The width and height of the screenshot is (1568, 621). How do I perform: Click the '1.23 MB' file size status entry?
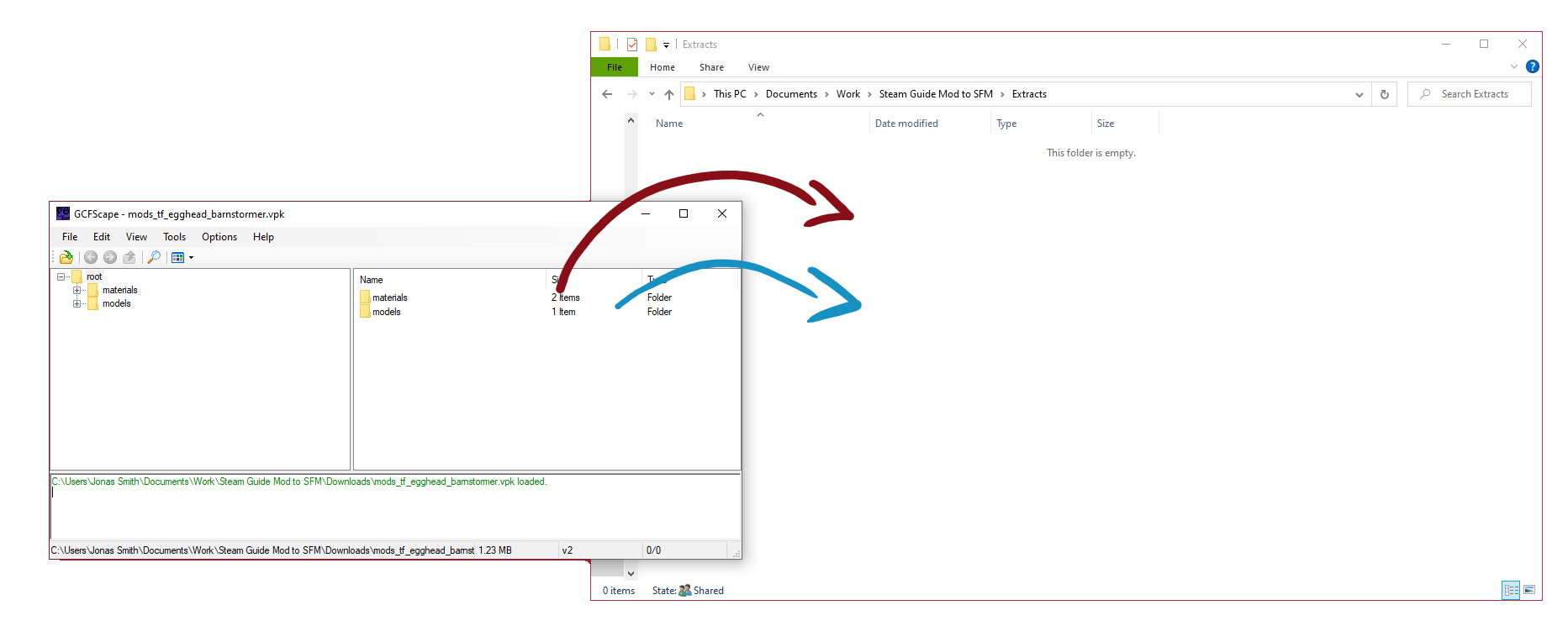point(495,550)
